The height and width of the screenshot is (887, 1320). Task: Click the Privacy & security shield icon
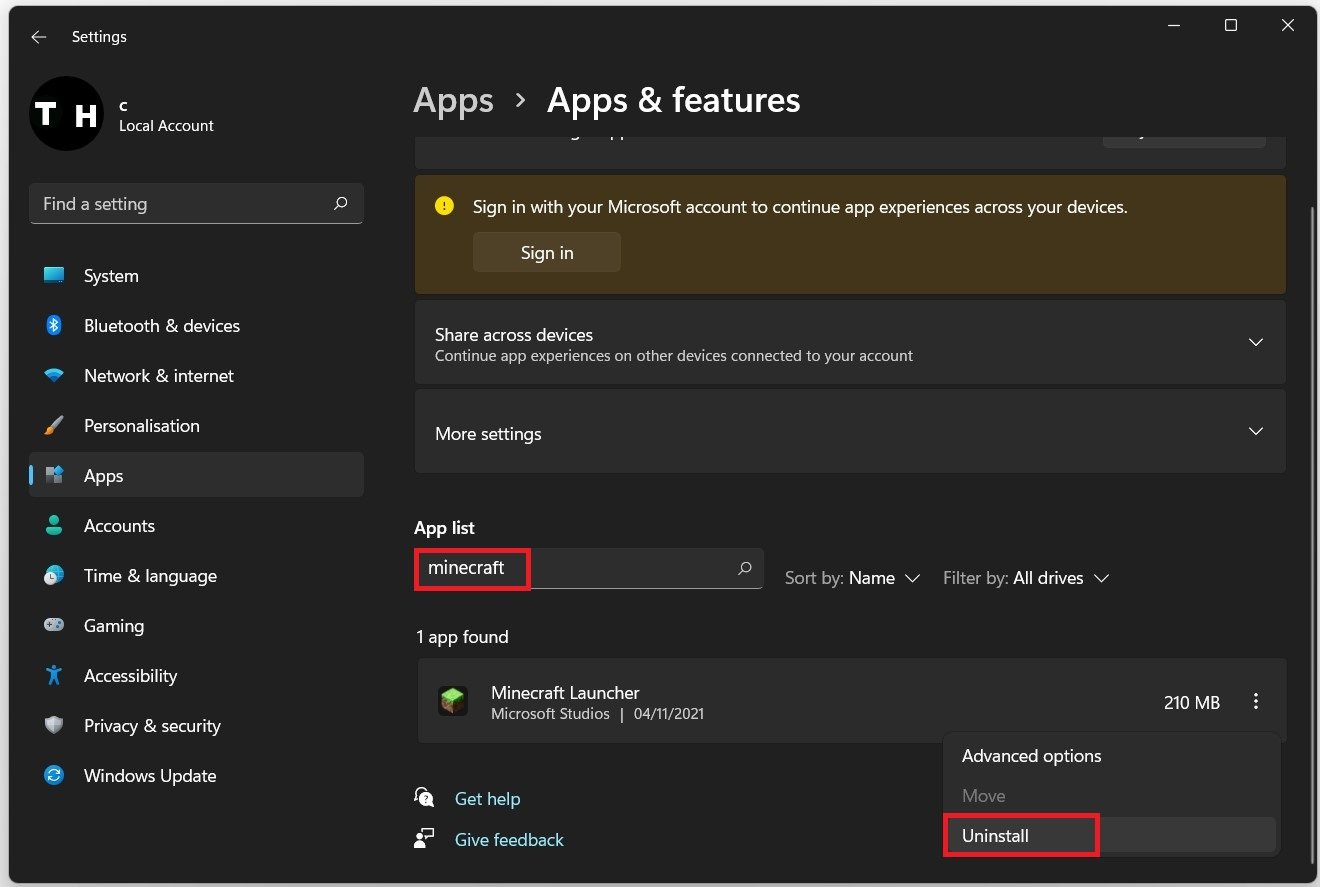pos(54,726)
